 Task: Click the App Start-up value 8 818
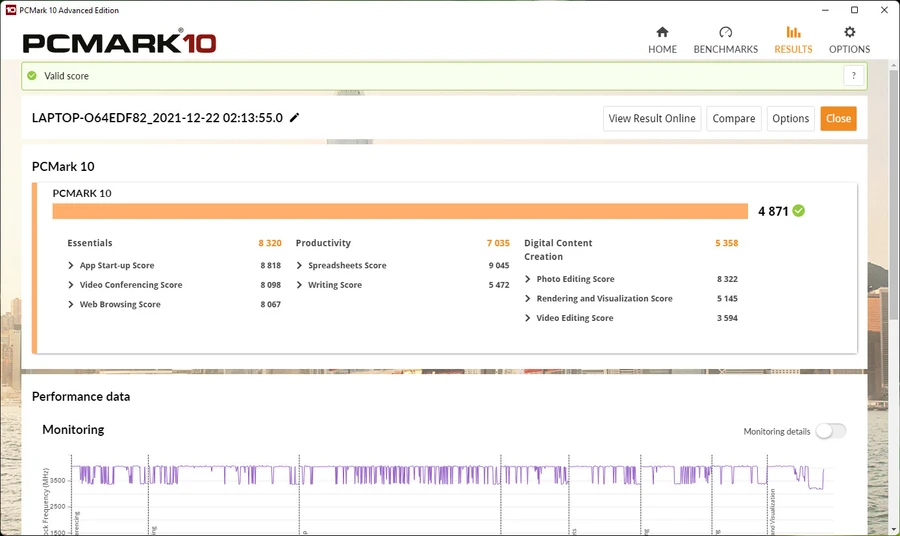(270, 265)
